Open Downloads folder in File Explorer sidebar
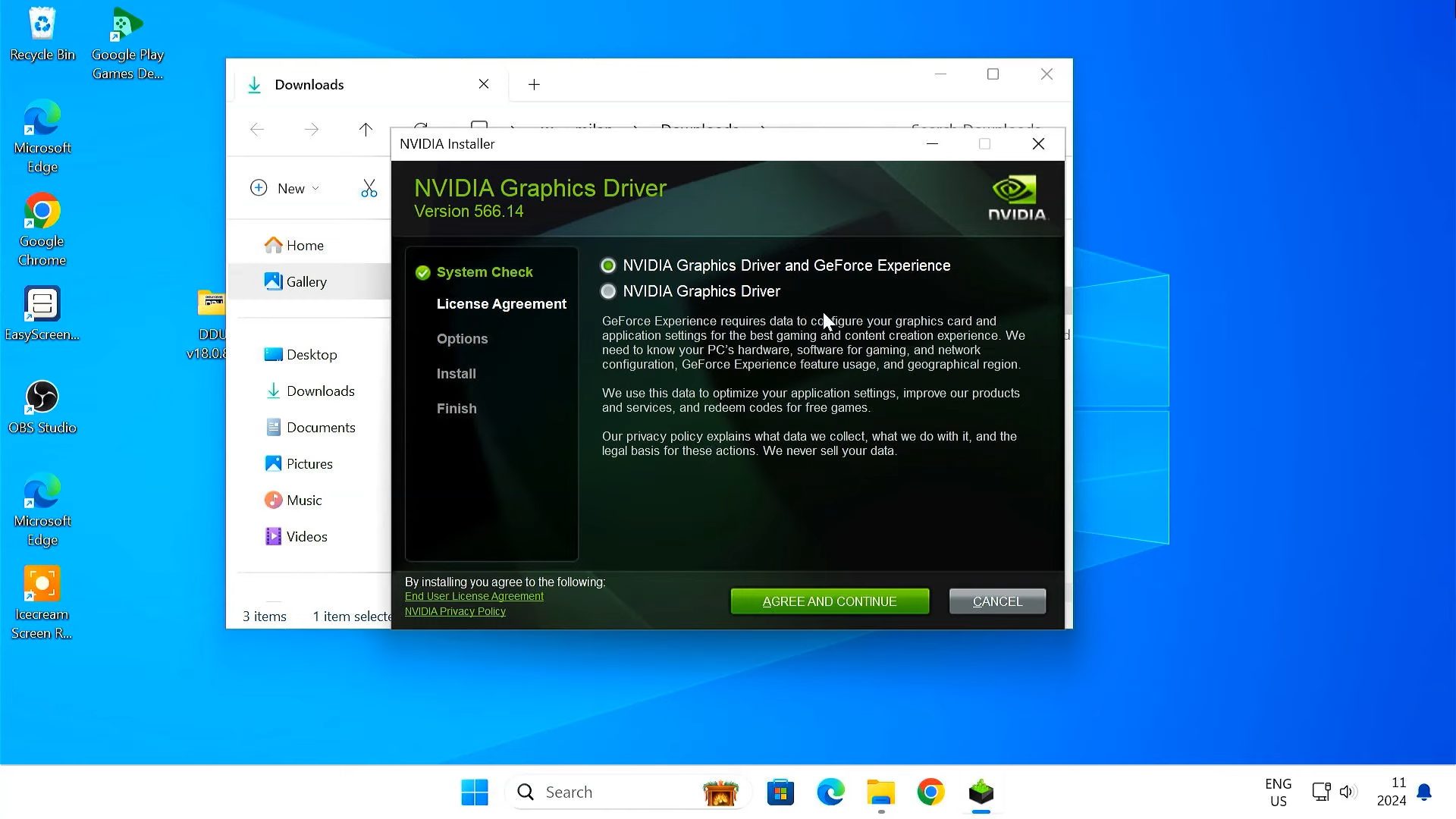Screen dimensions: 1456x819 (310, 391)
